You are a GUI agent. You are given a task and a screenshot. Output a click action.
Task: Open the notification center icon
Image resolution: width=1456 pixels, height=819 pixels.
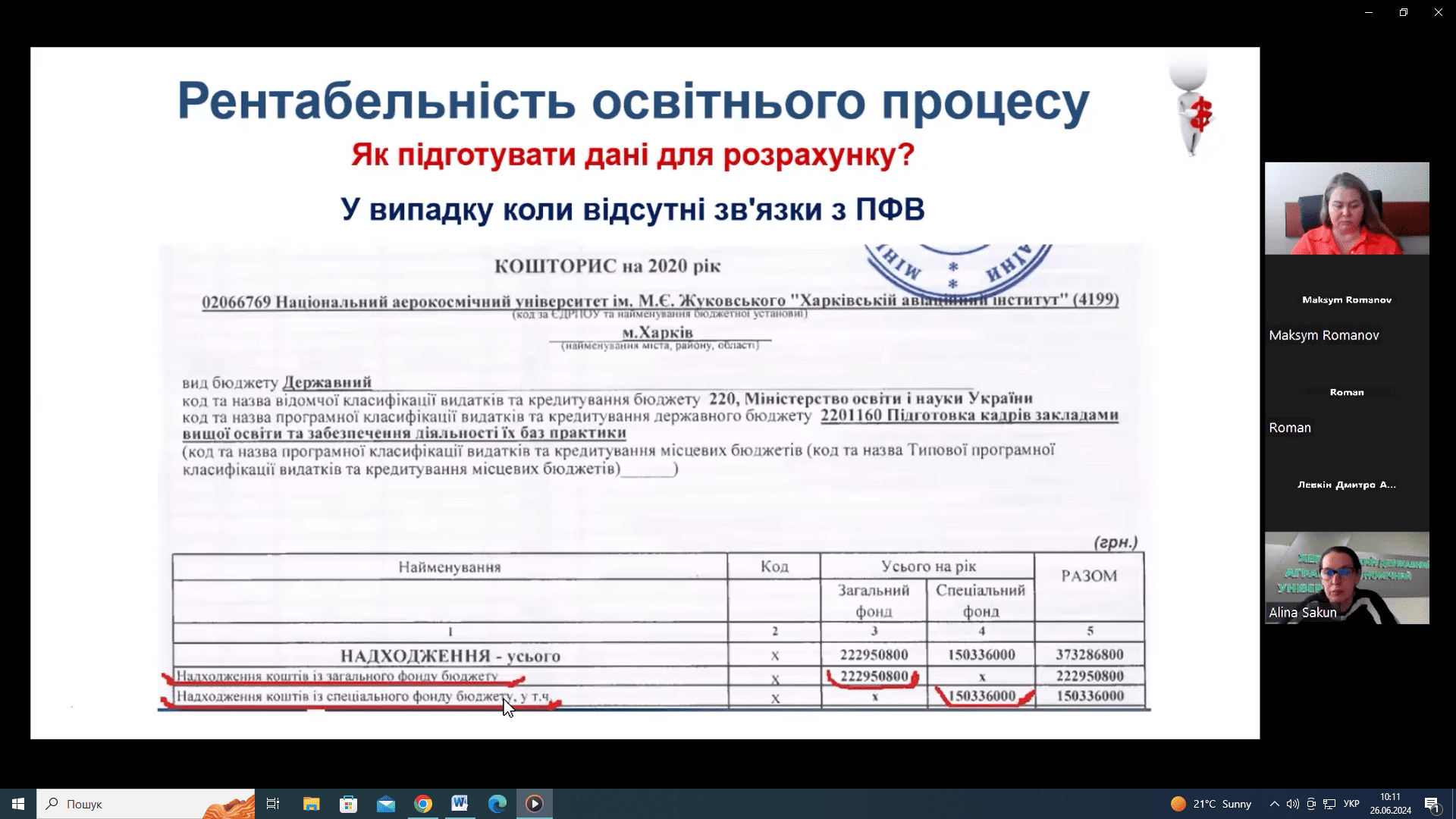tap(1432, 804)
